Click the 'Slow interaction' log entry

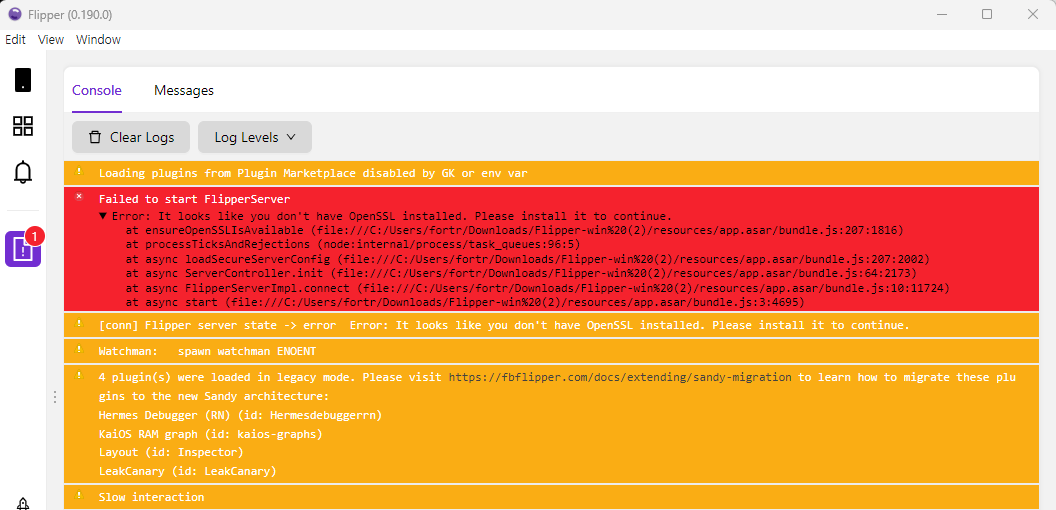(151, 497)
